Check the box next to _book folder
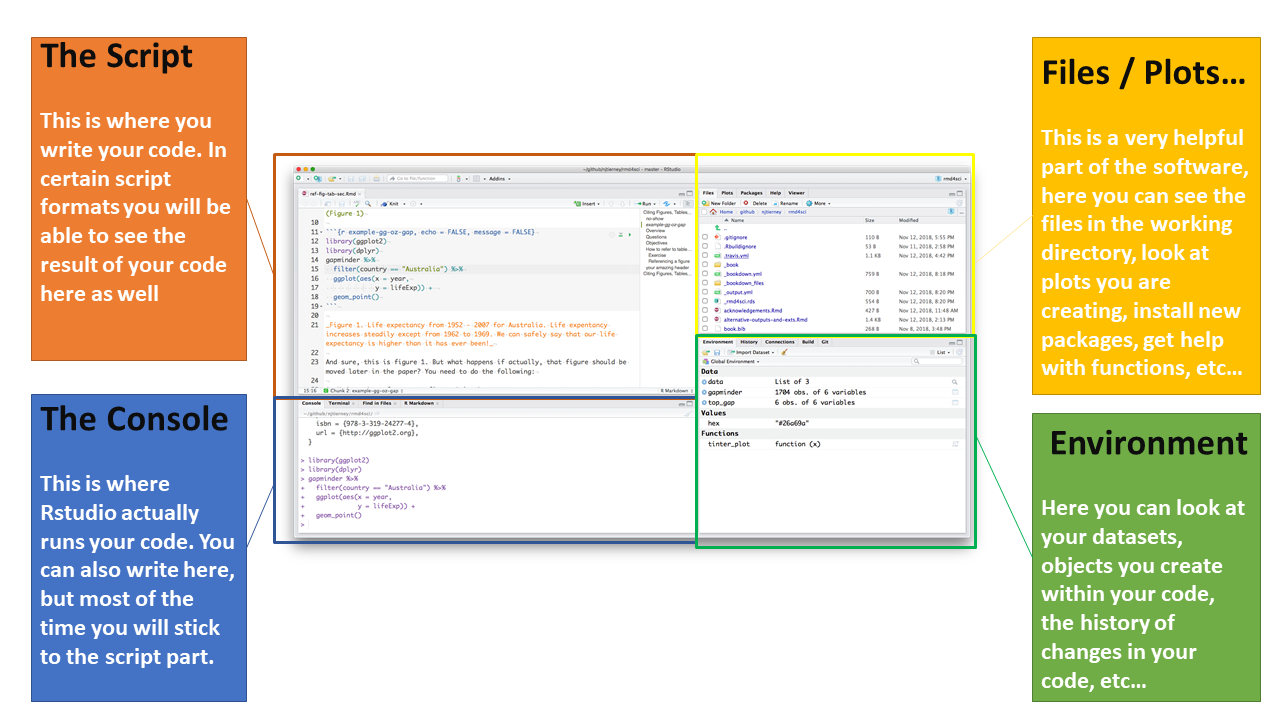 705,264
